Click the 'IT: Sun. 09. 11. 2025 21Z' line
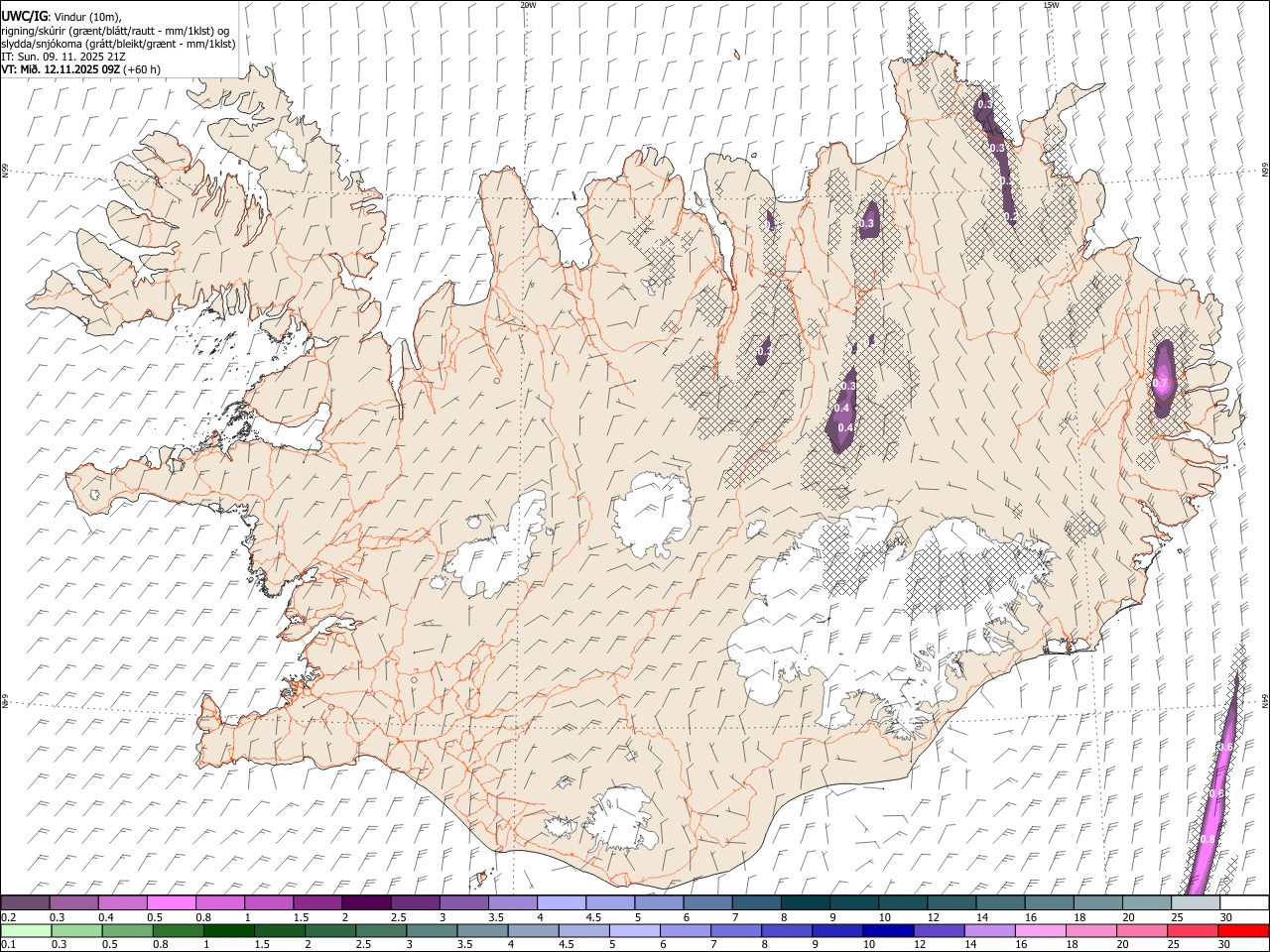Screen dimensions: 1270x952 point(63,57)
